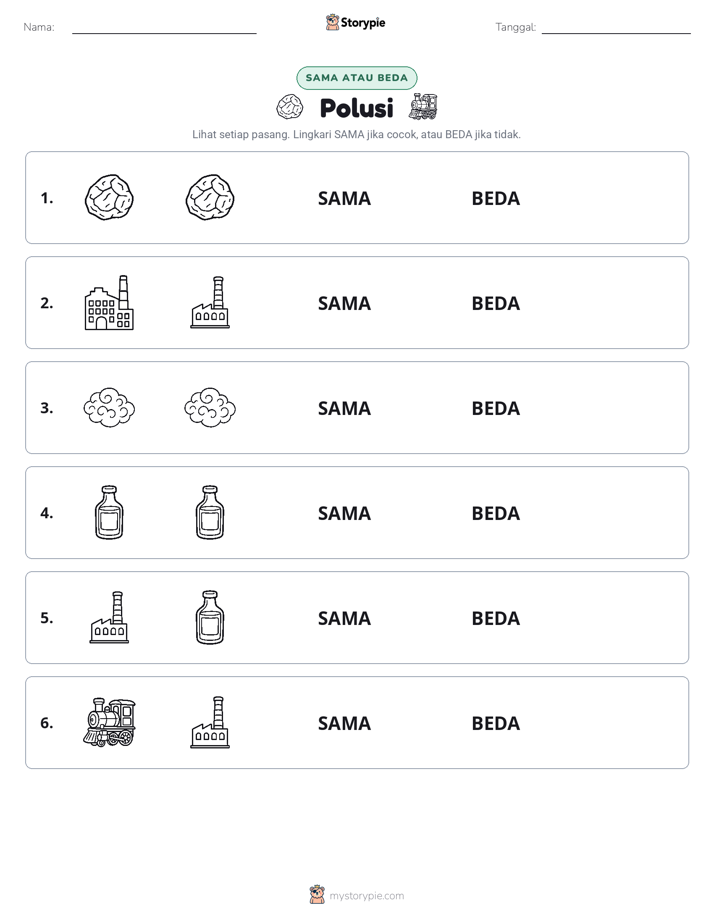Choose SAMA for row 3
Viewport: 714px width, 924px height.
tap(344, 408)
